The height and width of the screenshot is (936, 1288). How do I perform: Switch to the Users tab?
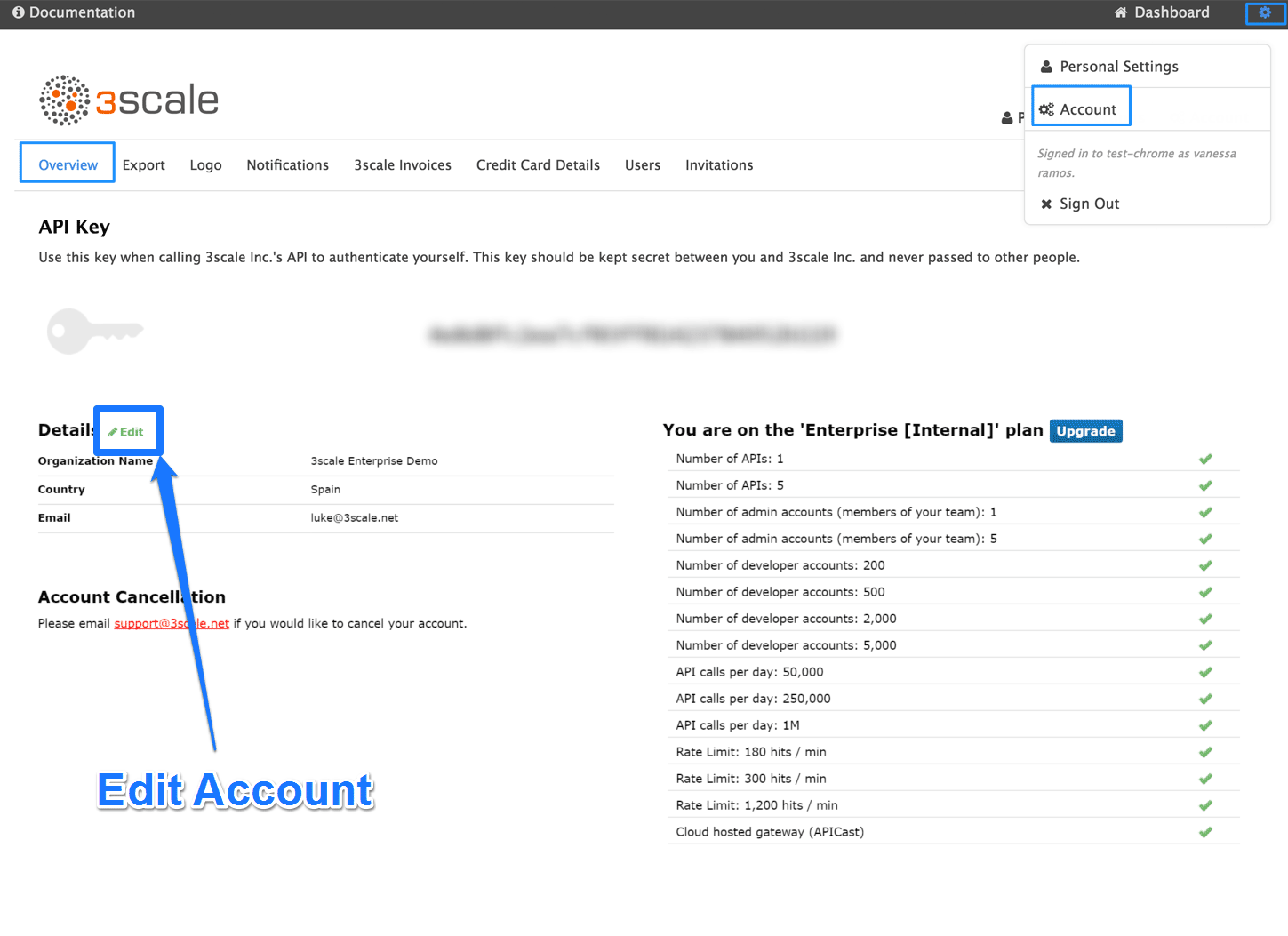(x=642, y=165)
